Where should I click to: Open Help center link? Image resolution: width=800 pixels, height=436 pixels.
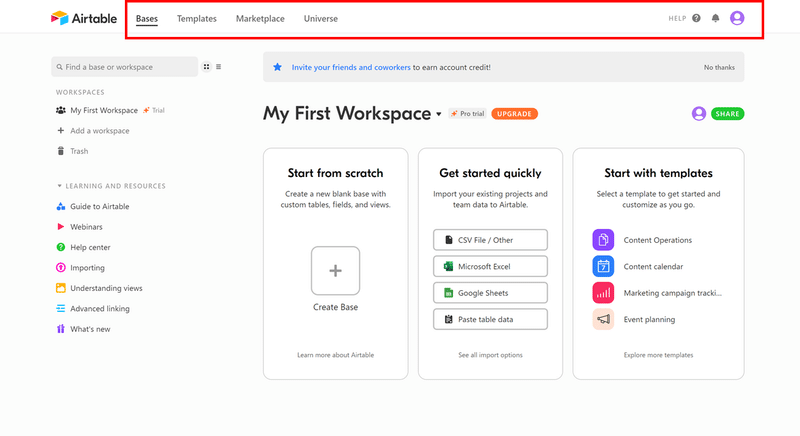(x=90, y=247)
